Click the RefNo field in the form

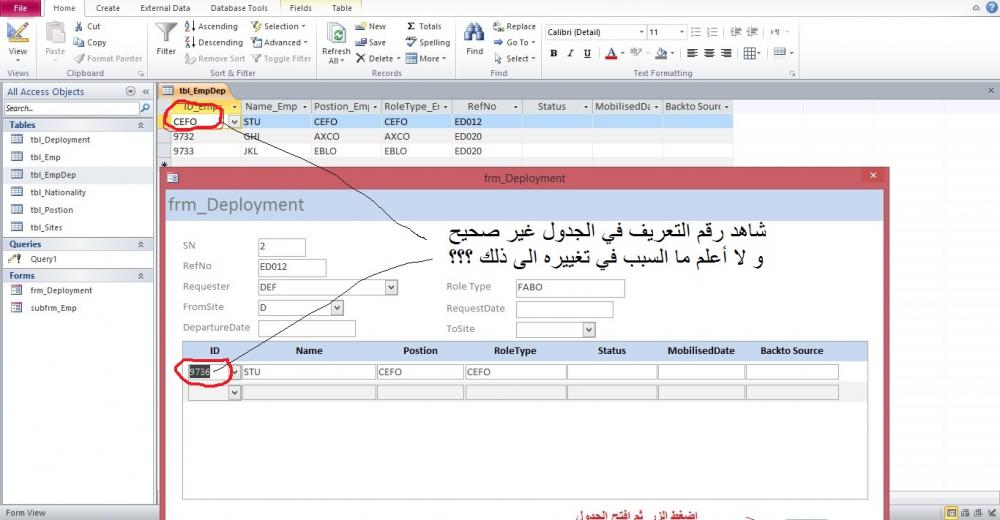pyautogui.click(x=292, y=267)
